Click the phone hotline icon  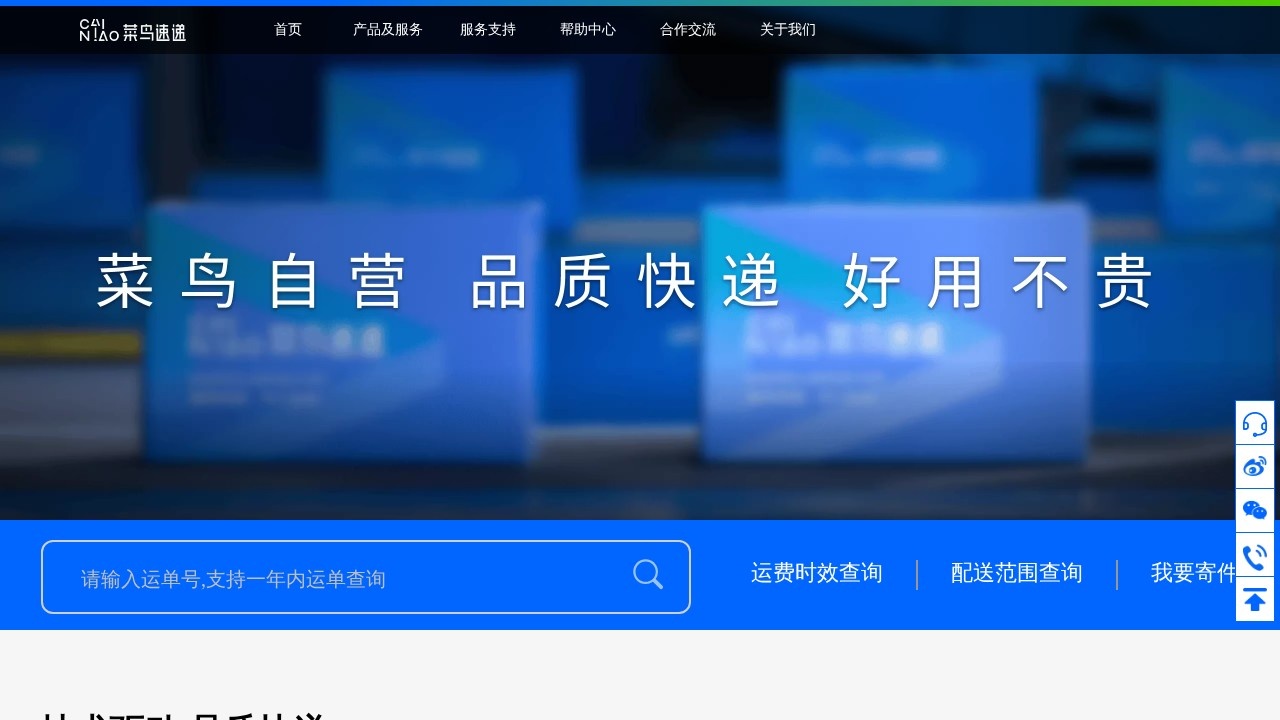click(1255, 555)
